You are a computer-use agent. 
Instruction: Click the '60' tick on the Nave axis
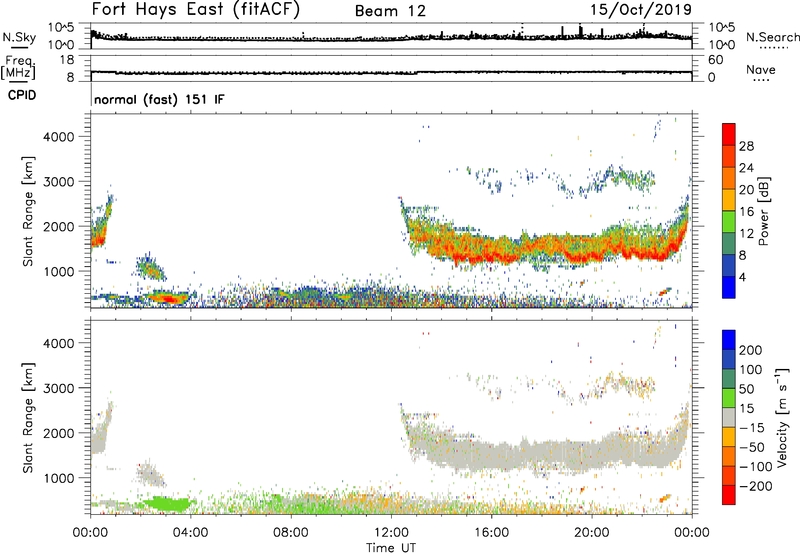point(716,60)
